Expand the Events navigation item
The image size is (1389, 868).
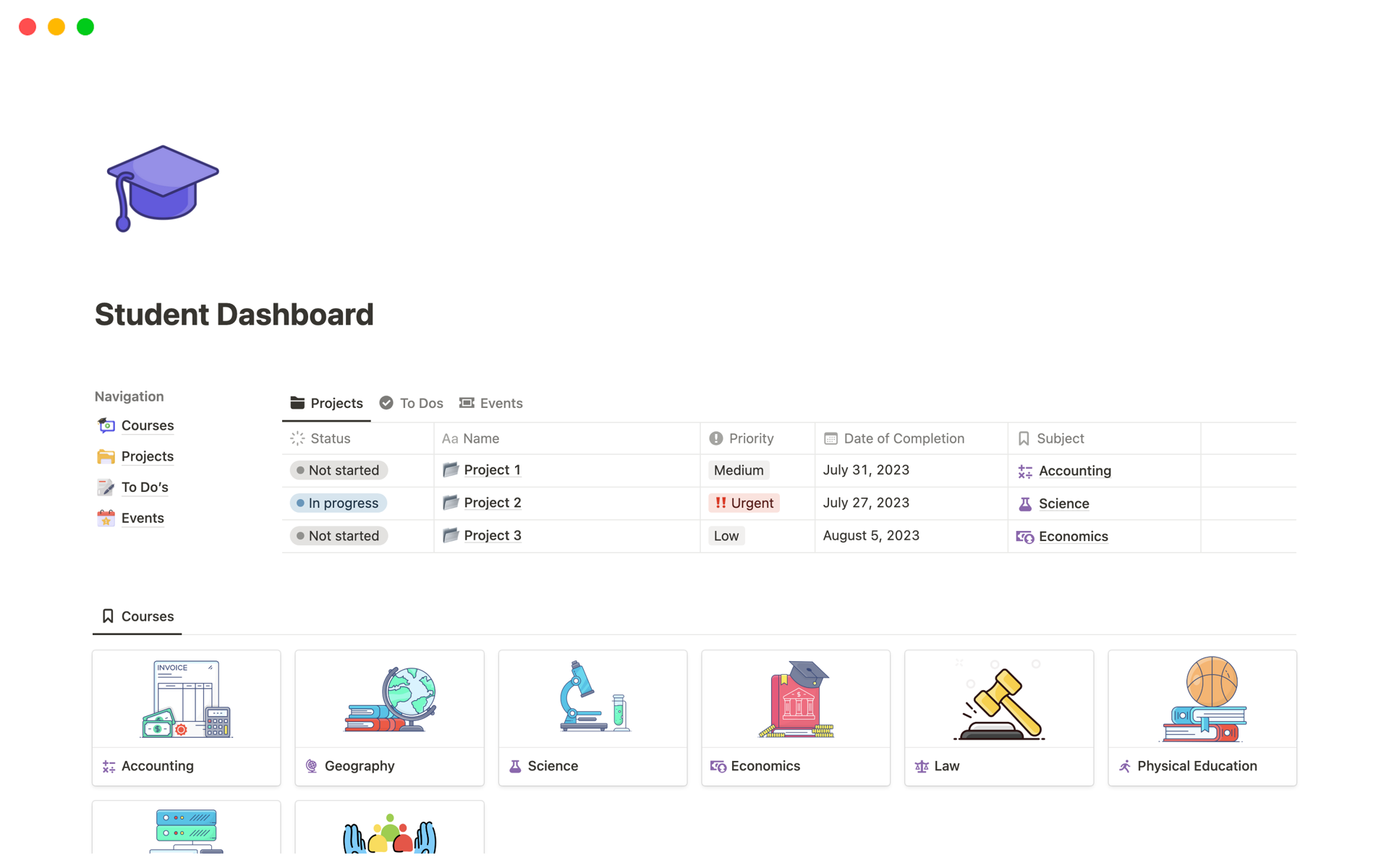(142, 518)
